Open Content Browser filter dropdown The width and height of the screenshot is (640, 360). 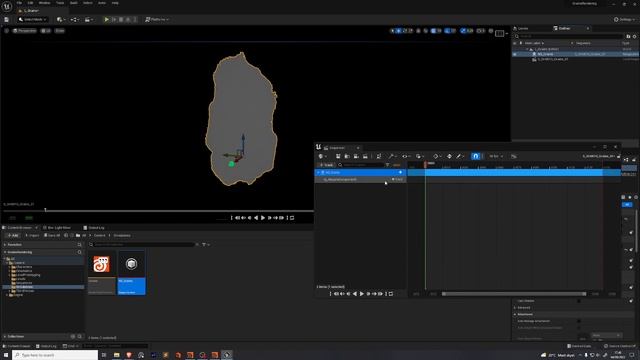[206, 244]
